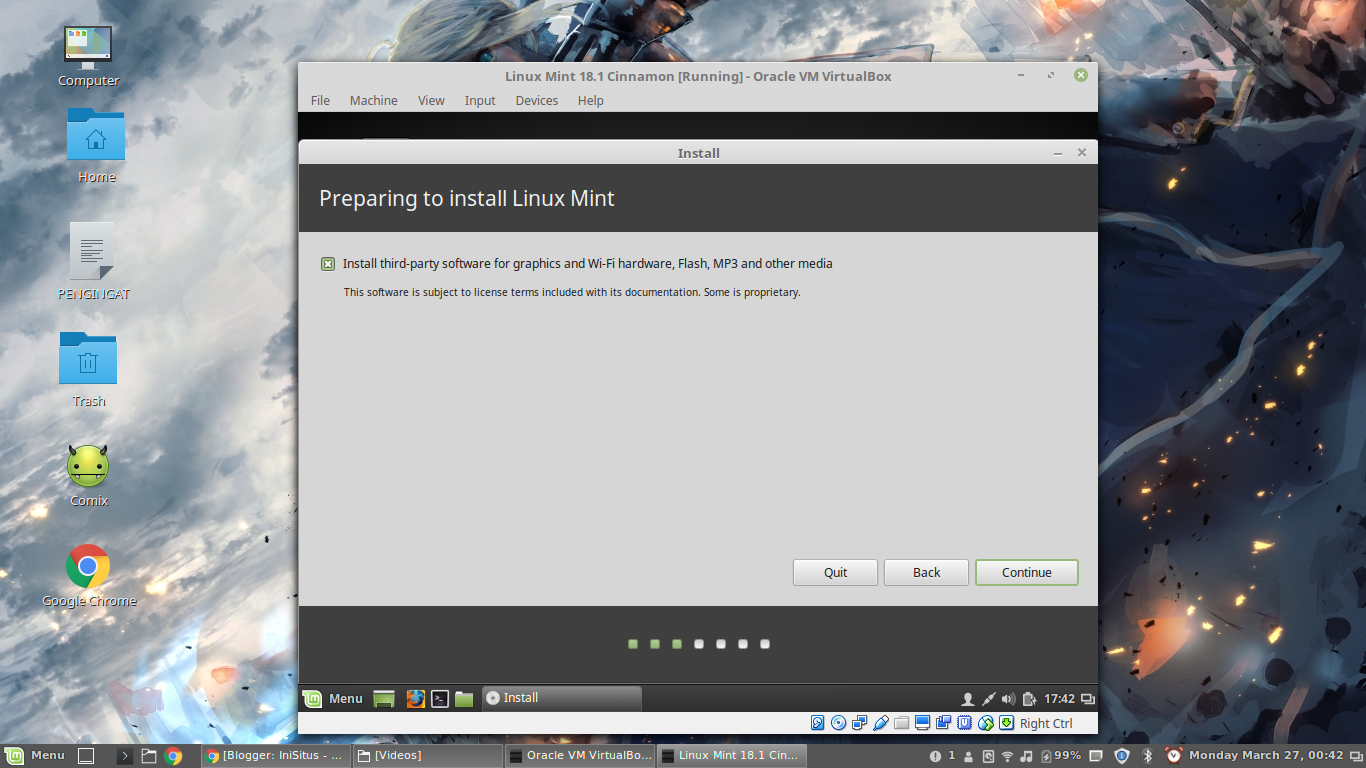
Task: Open the guest file manager folder icon
Action: coord(464,699)
